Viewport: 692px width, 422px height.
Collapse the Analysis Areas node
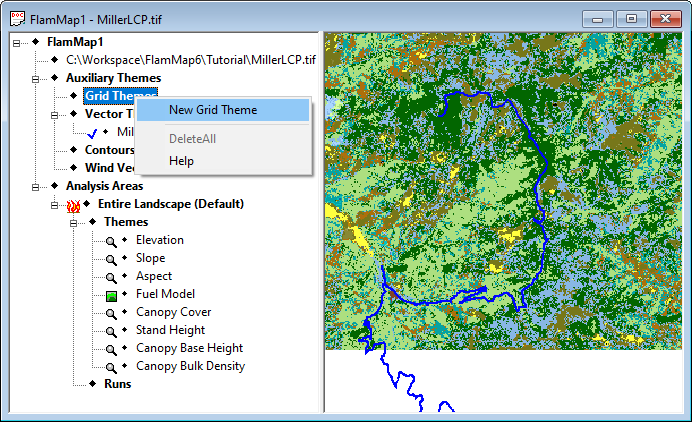tap(35, 187)
